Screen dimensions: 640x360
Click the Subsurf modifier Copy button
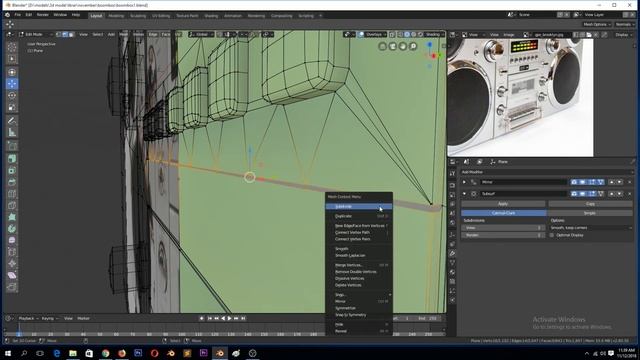click(590, 204)
